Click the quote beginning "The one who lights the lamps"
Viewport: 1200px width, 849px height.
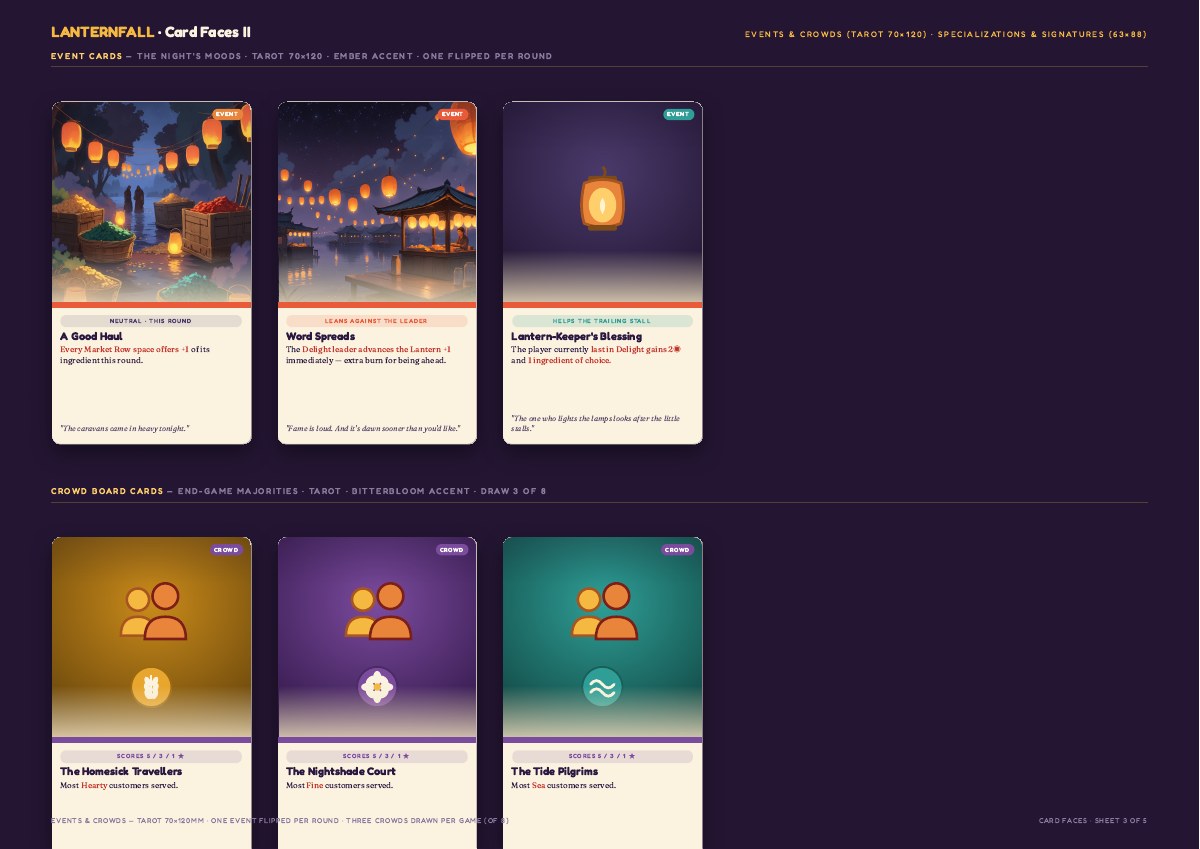pos(596,423)
